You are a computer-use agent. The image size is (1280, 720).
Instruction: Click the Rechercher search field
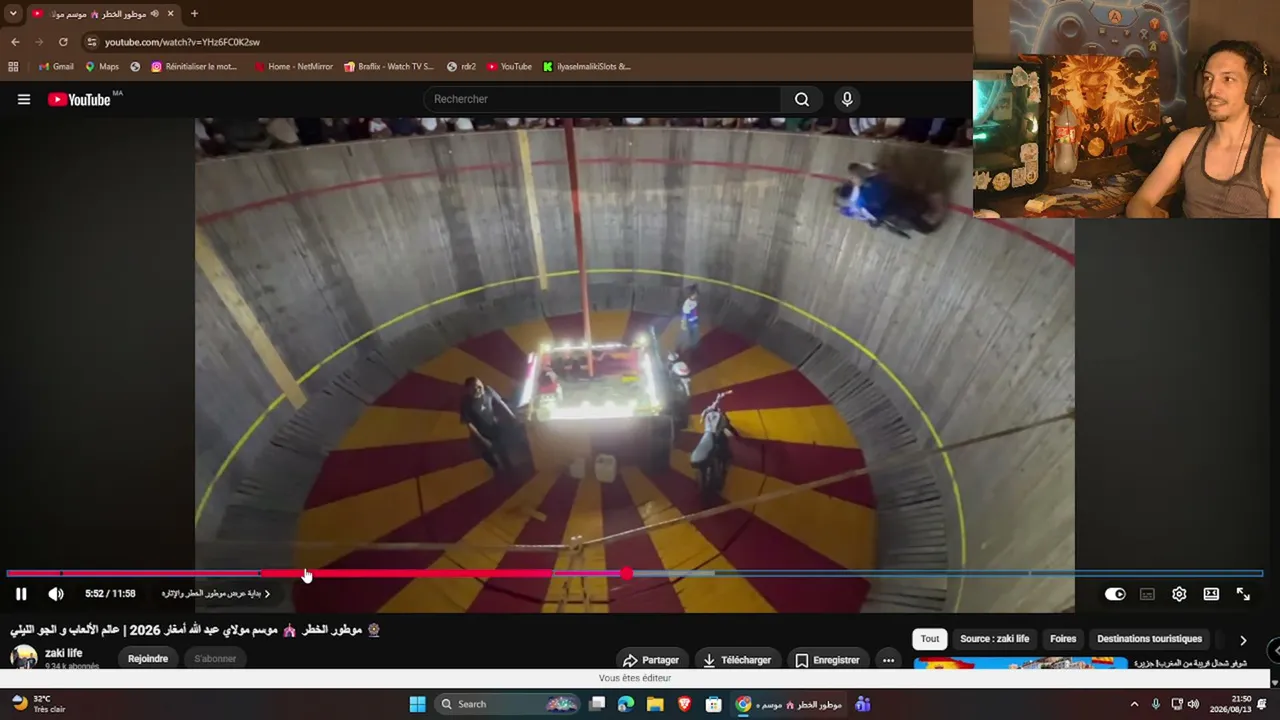[x=604, y=99]
